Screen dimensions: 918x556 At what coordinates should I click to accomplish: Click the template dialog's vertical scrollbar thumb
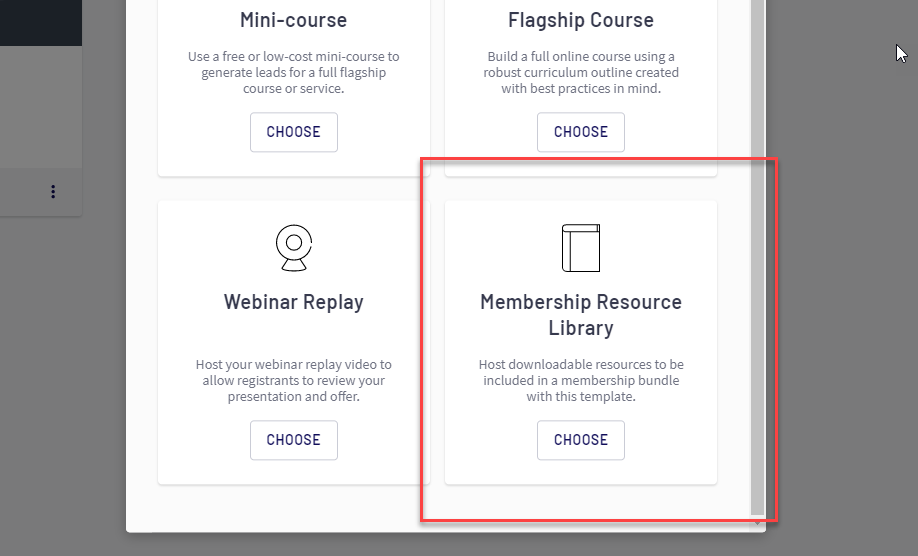757,250
